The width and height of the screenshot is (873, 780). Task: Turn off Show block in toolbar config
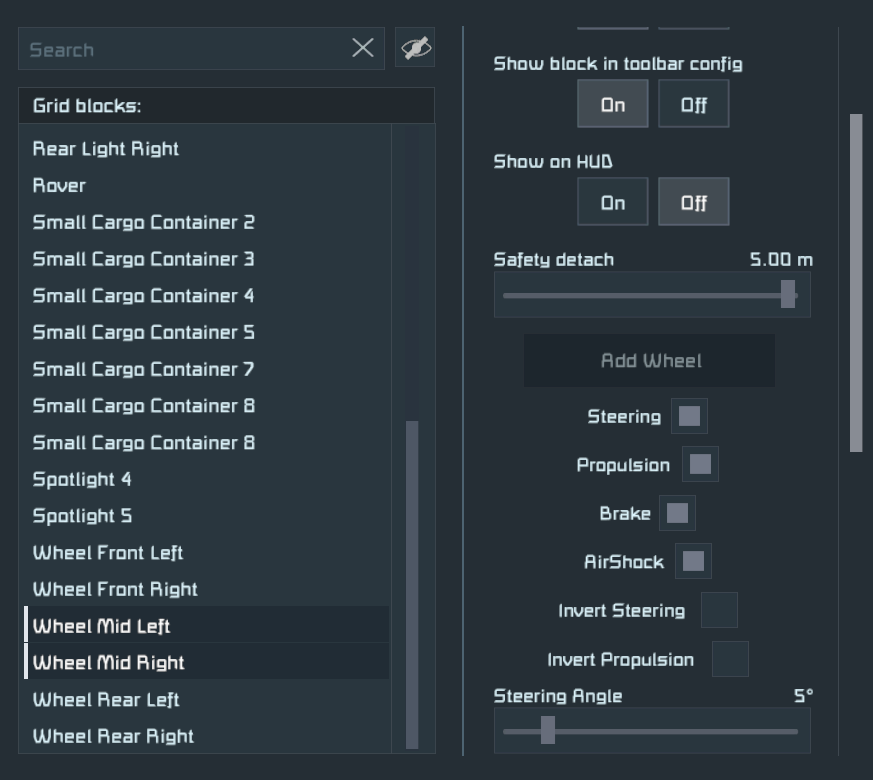(x=693, y=104)
